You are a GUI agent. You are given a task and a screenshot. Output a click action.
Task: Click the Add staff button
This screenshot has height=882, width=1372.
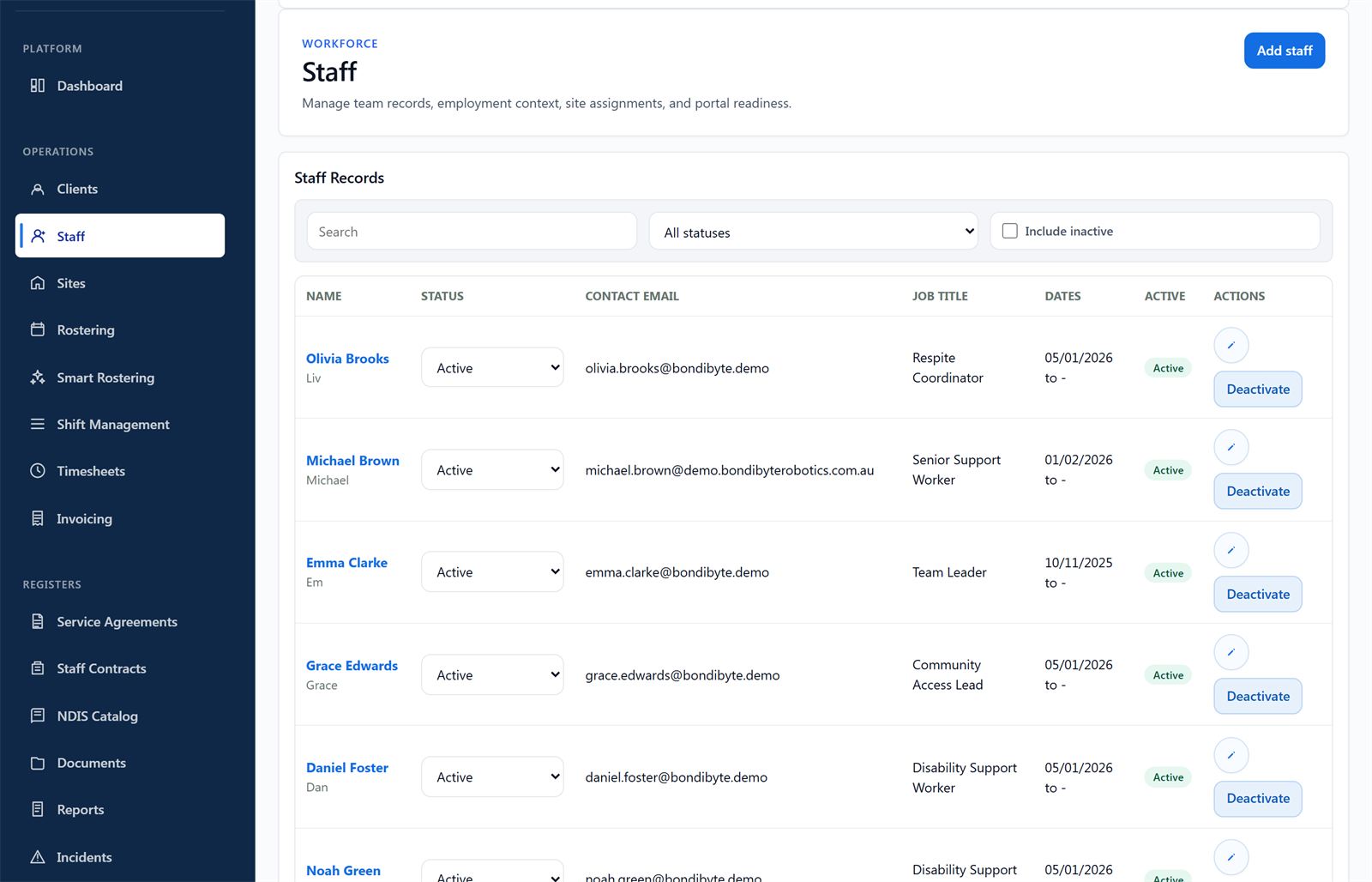click(1284, 51)
